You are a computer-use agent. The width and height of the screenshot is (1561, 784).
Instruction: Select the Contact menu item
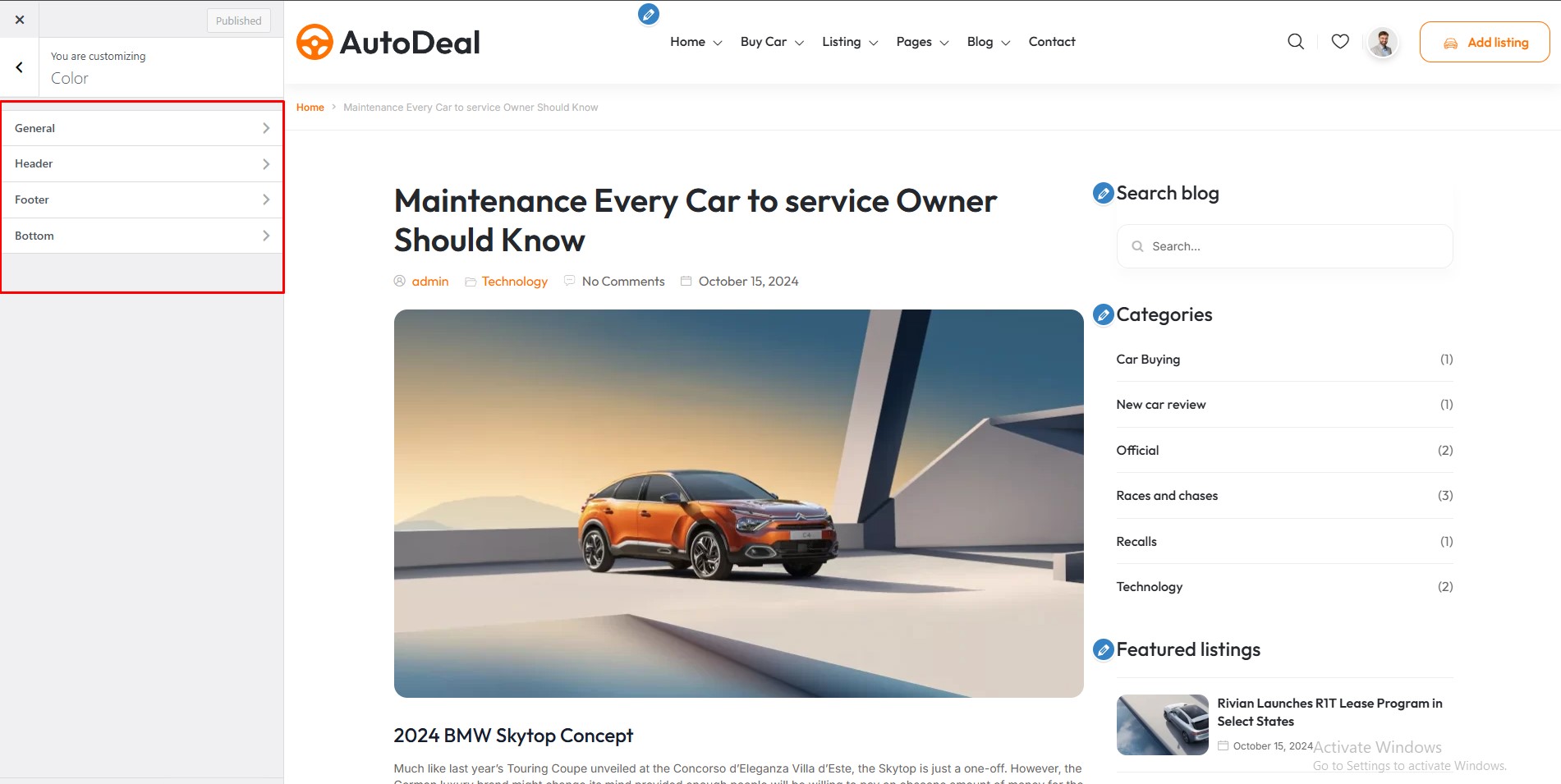tap(1052, 42)
